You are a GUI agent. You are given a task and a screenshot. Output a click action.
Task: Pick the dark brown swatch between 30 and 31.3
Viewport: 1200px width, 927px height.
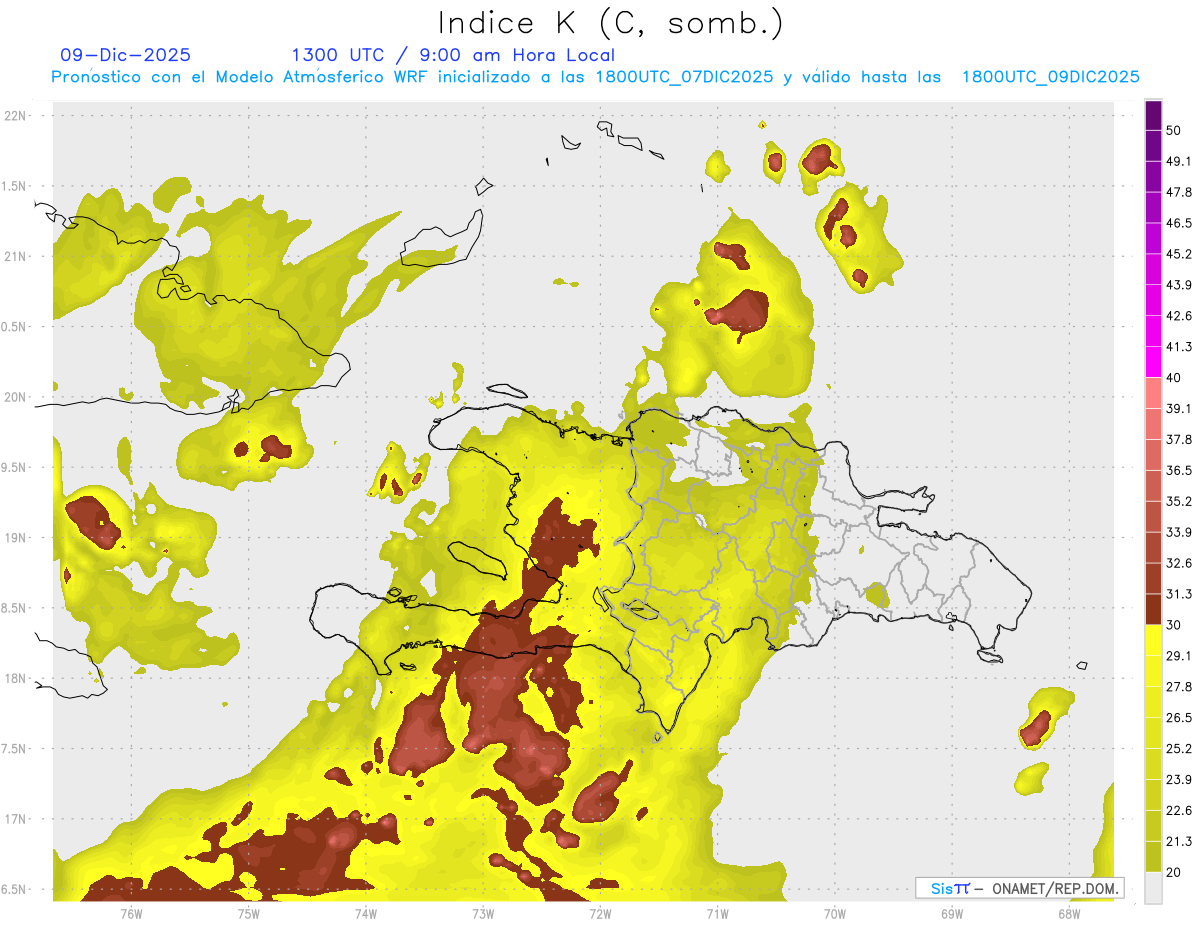1153,609
